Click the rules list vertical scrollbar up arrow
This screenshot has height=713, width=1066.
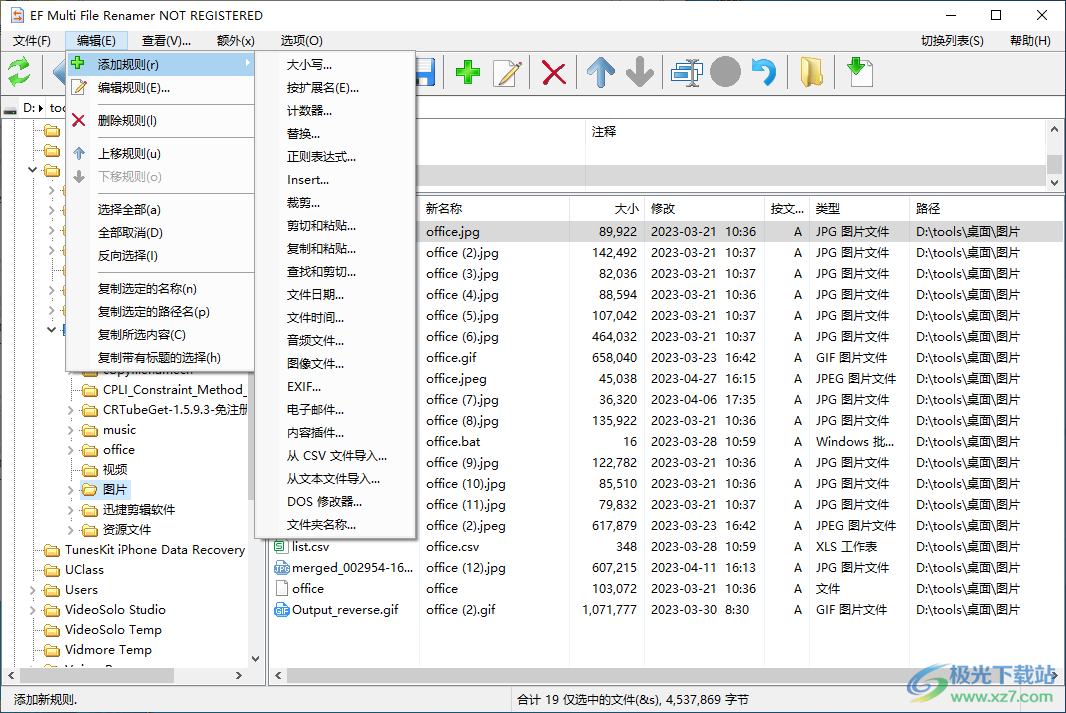pyautogui.click(x=1054, y=129)
